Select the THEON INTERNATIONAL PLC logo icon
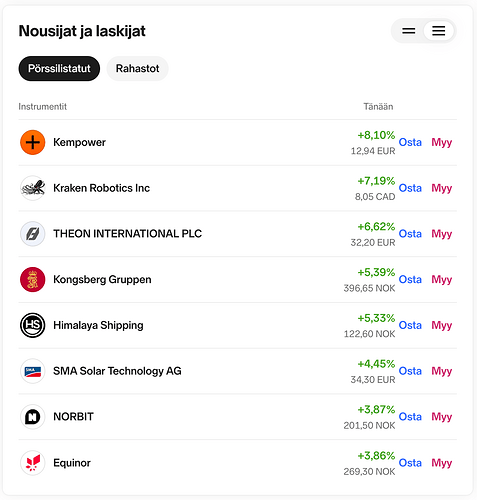The height and width of the screenshot is (500, 477). 32,234
